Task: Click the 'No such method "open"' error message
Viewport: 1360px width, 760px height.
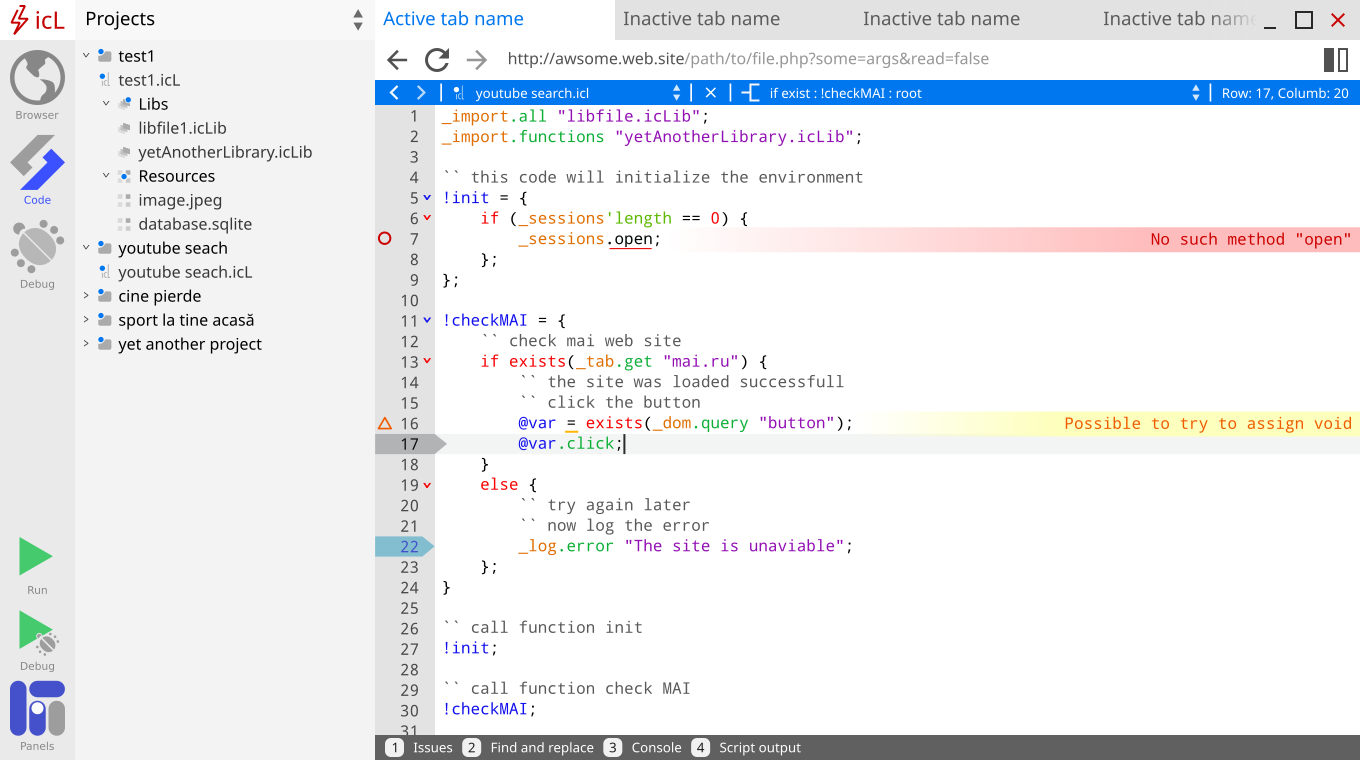Action: [1251, 239]
